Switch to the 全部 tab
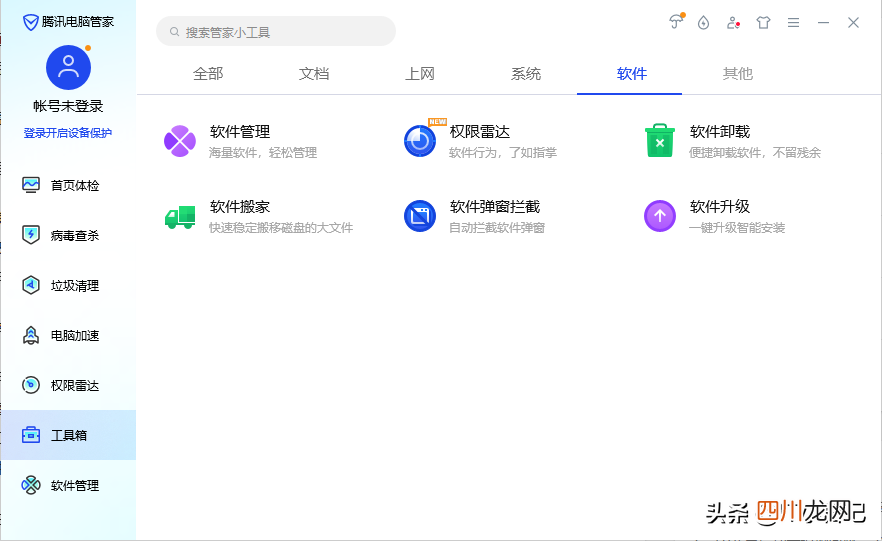882x541 pixels. pos(208,74)
